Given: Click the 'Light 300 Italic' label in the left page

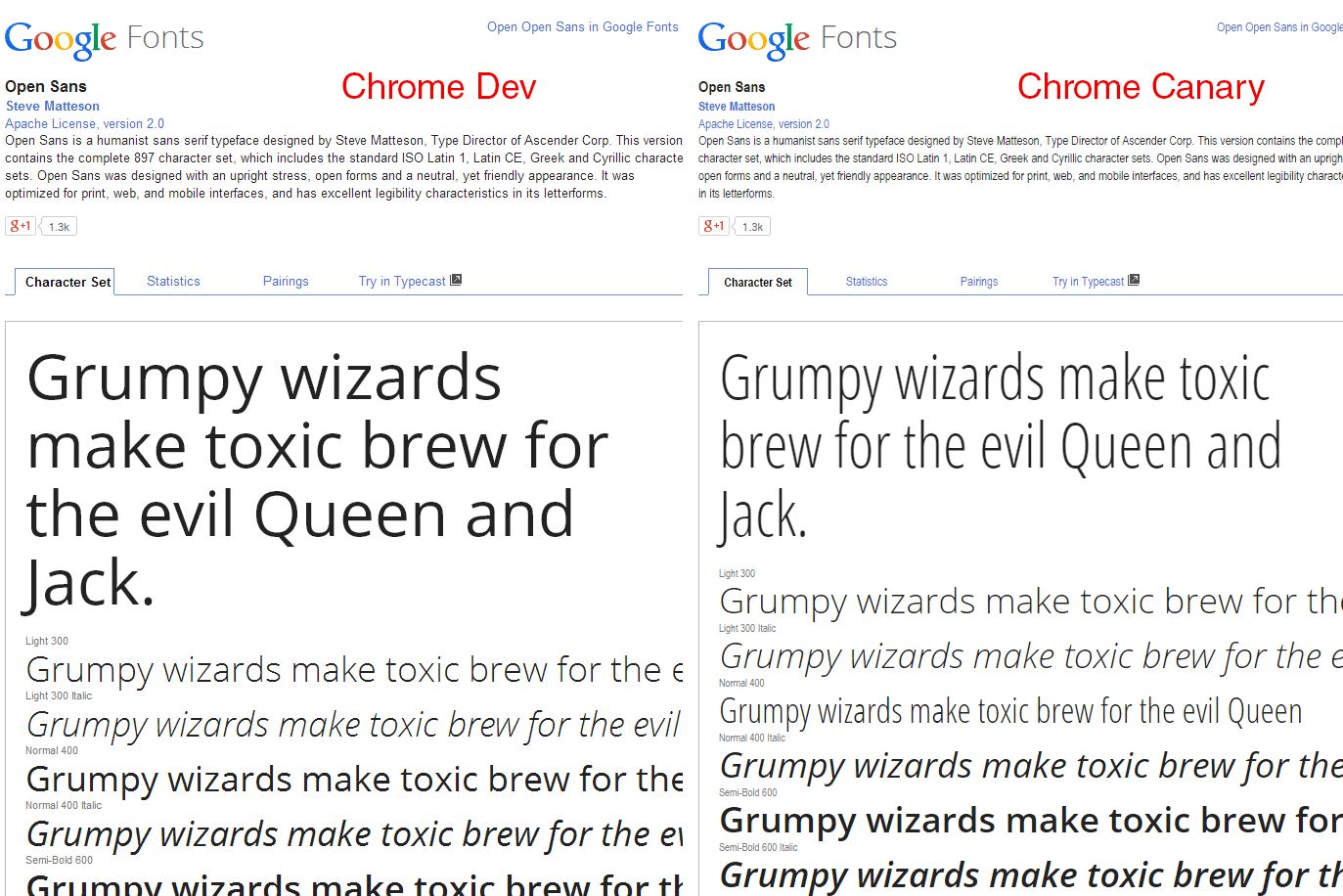Looking at the screenshot, I should [59, 695].
